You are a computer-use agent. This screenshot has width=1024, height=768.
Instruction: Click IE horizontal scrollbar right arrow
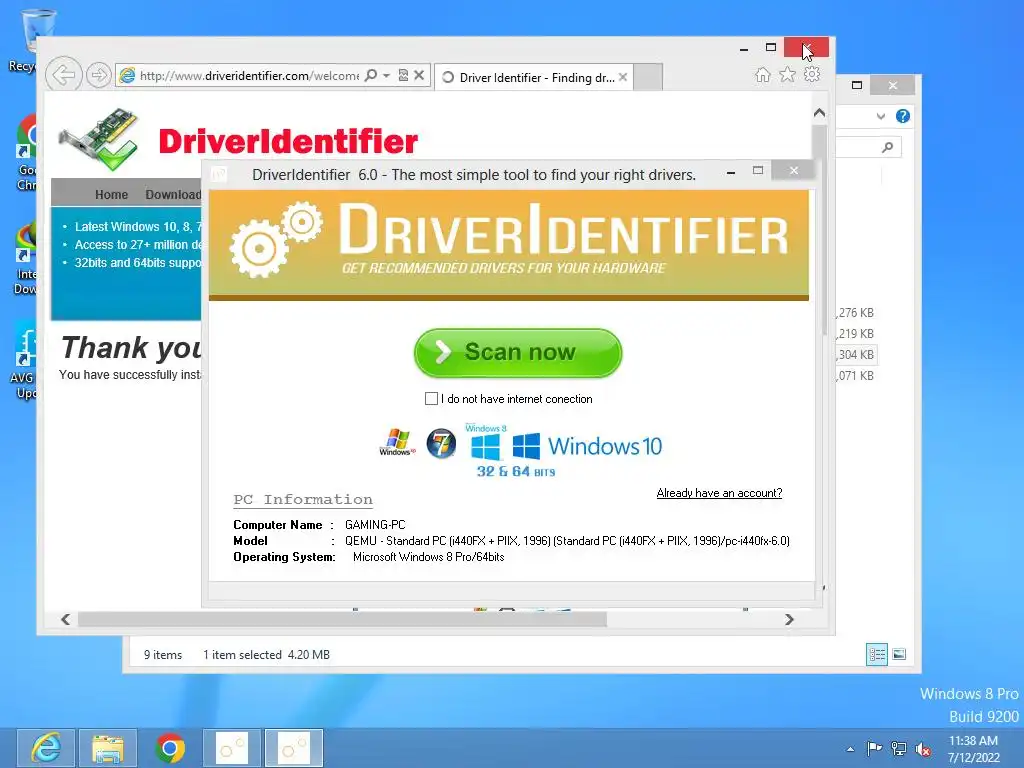coord(789,619)
